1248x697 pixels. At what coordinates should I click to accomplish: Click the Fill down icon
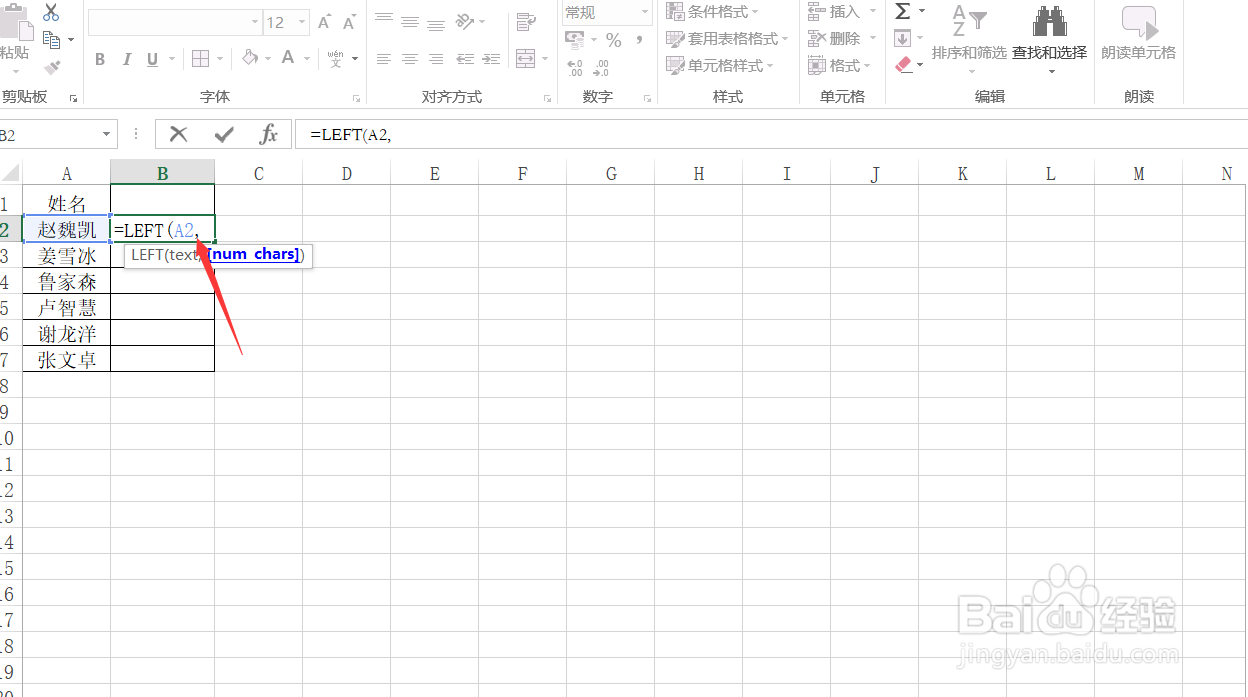click(x=902, y=38)
